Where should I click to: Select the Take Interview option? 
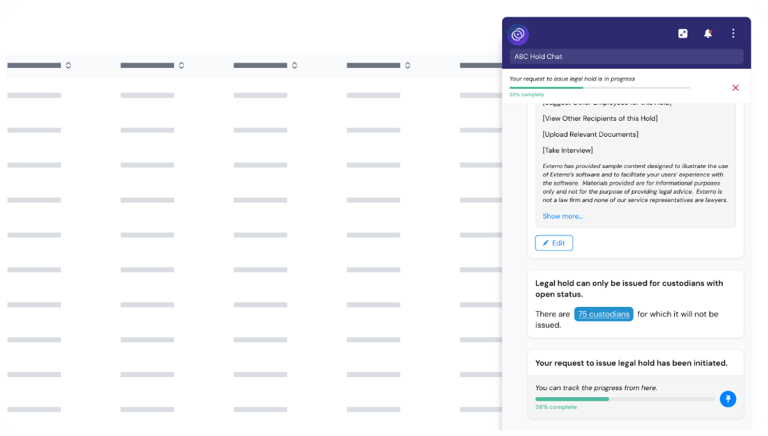pyautogui.click(x=567, y=150)
